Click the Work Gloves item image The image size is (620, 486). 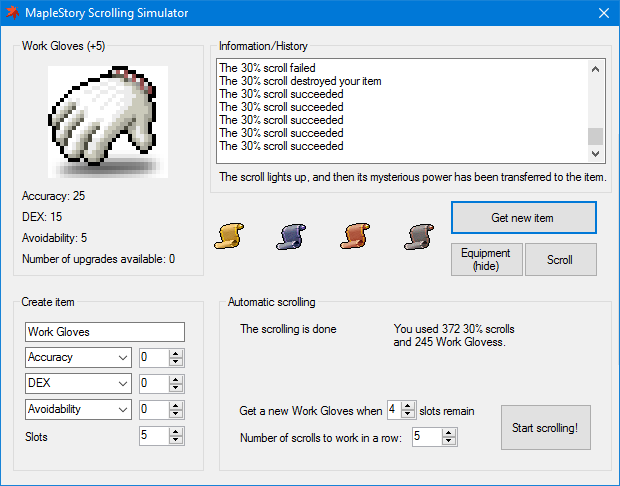[x=108, y=121]
